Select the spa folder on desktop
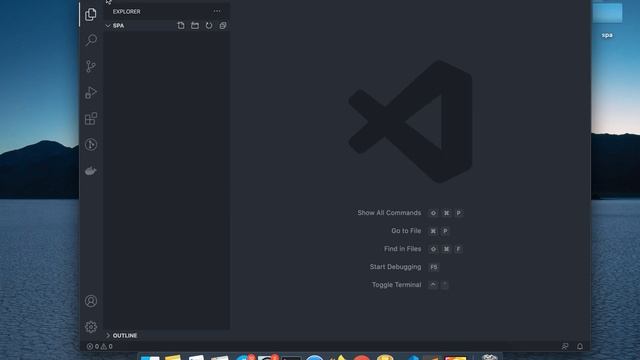 [607, 21]
